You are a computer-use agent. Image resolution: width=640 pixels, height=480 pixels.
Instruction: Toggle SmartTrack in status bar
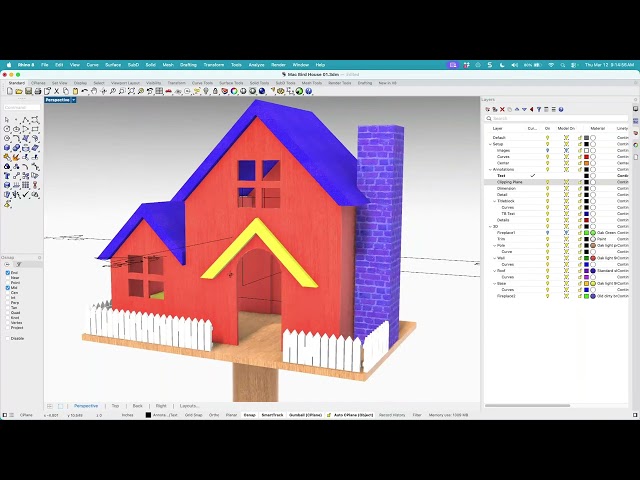point(272,415)
